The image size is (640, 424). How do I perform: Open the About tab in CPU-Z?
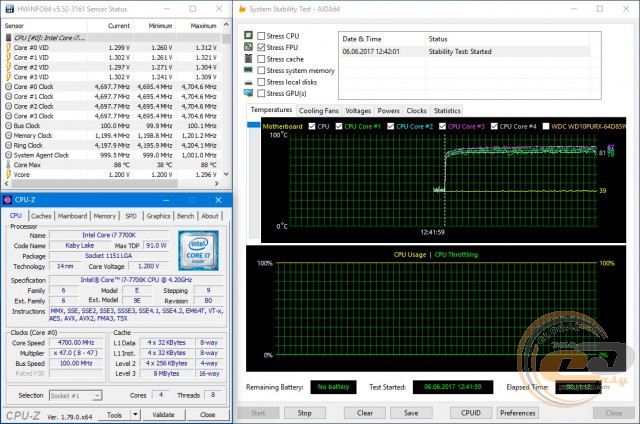coord(210,216)
